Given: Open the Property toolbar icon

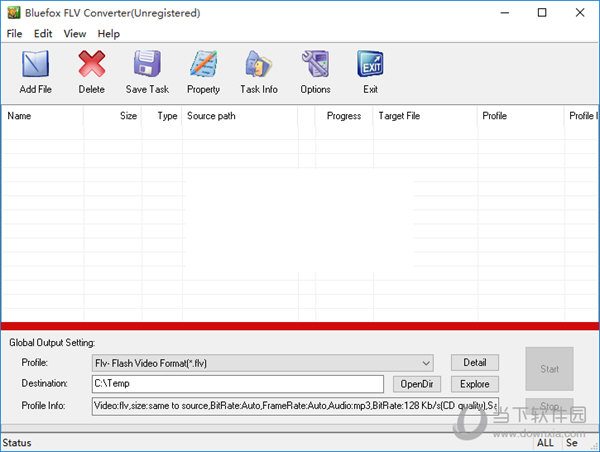Looking at the screenshot, I should 203,64.
